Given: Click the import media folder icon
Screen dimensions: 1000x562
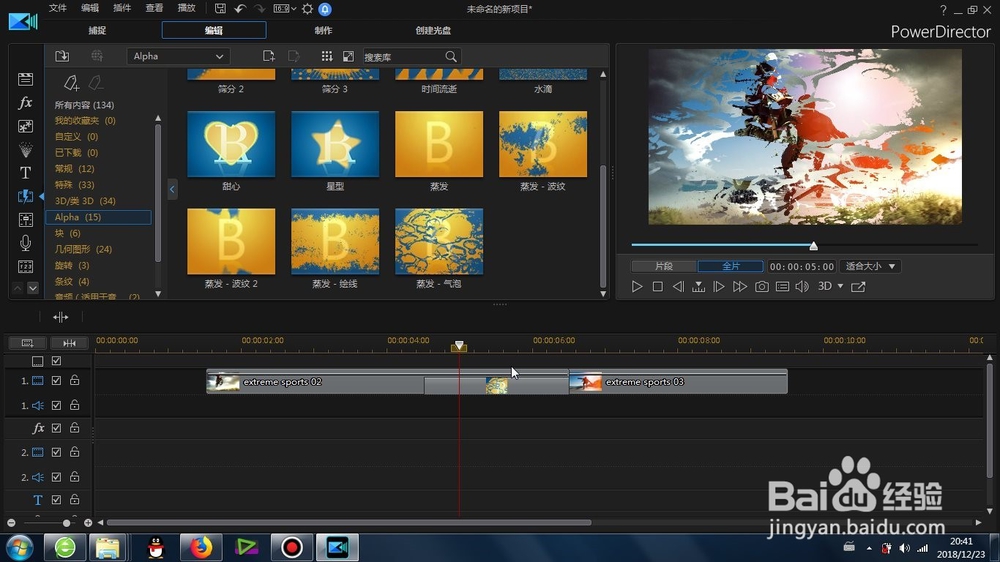Looking at the screenshot, I should (62, 56).
